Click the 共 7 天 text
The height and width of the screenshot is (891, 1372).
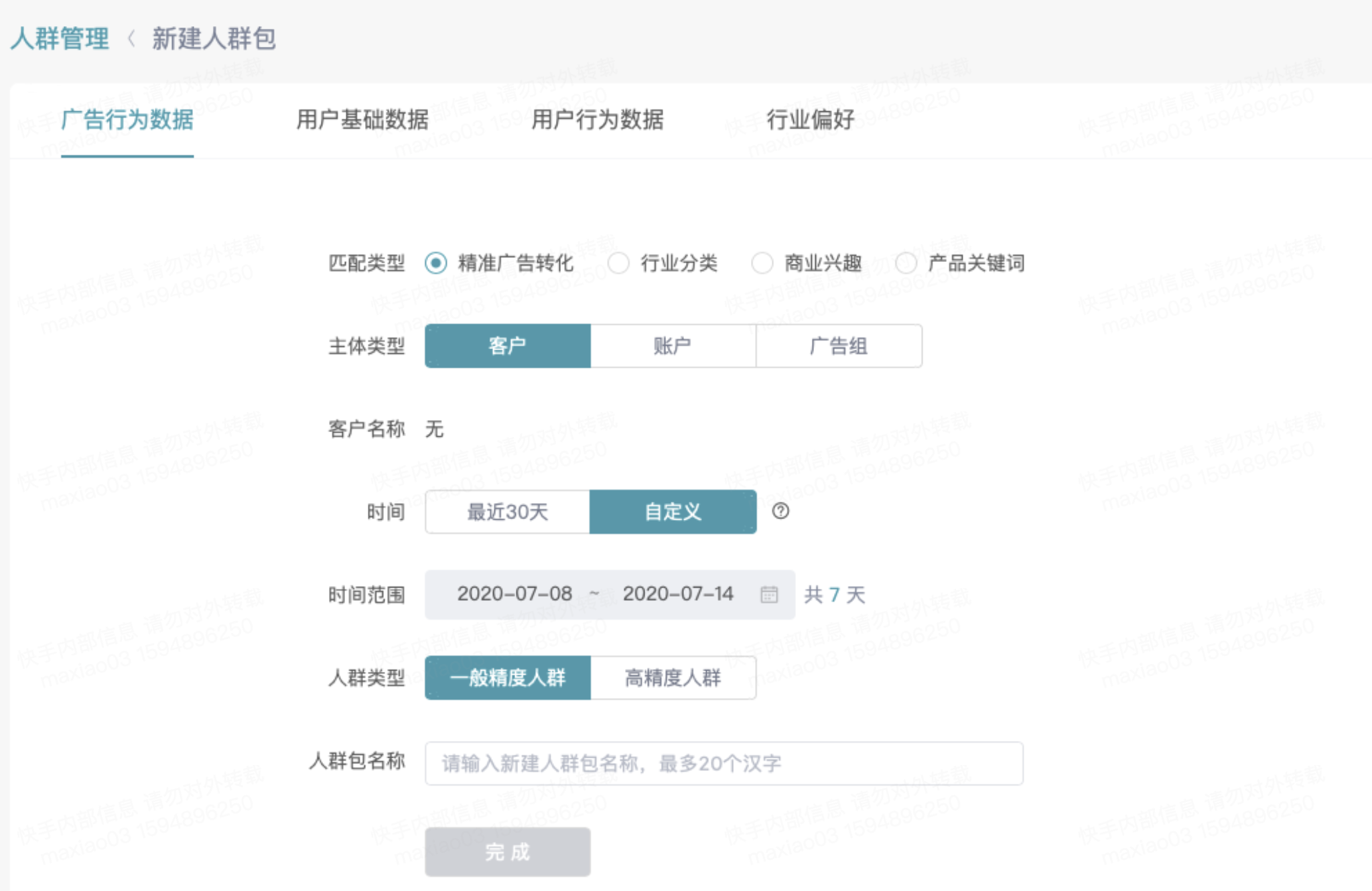click(x=835, y=595)
